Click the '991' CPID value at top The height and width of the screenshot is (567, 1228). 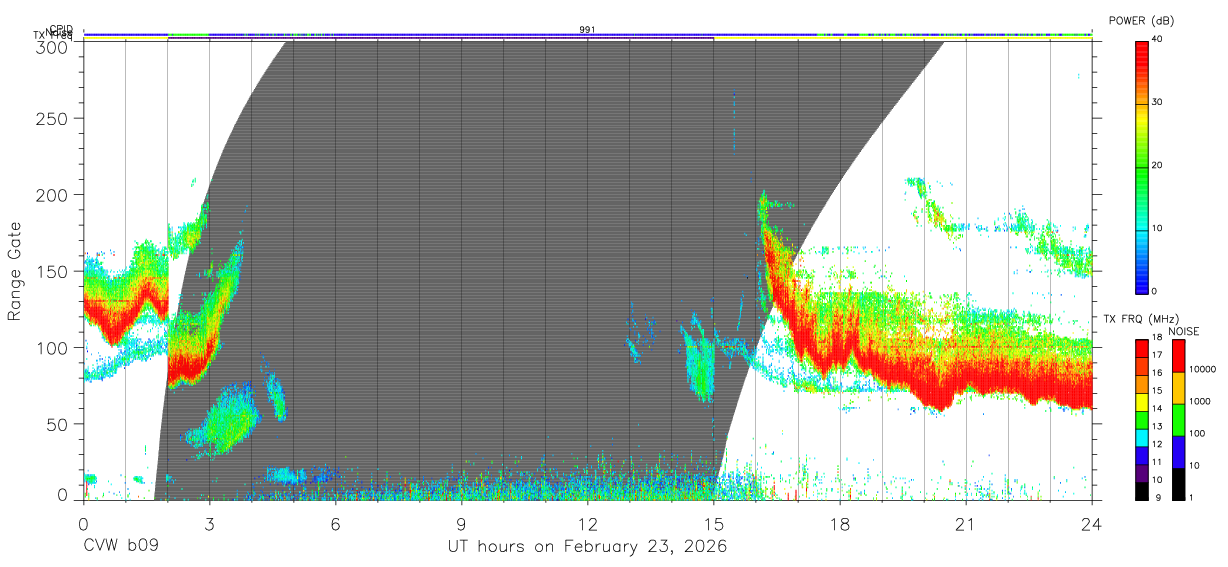(587, 30)
